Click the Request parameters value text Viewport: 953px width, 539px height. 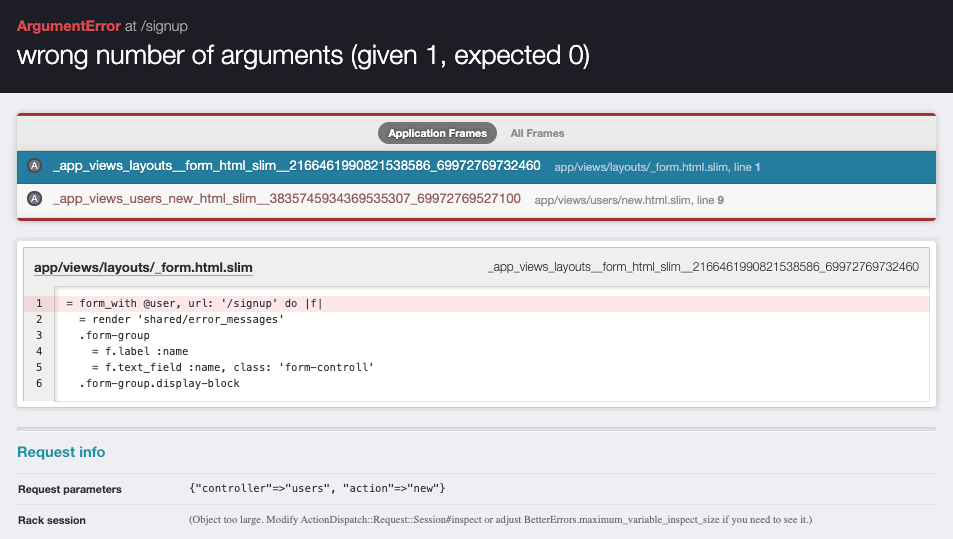tap(316, 489)
